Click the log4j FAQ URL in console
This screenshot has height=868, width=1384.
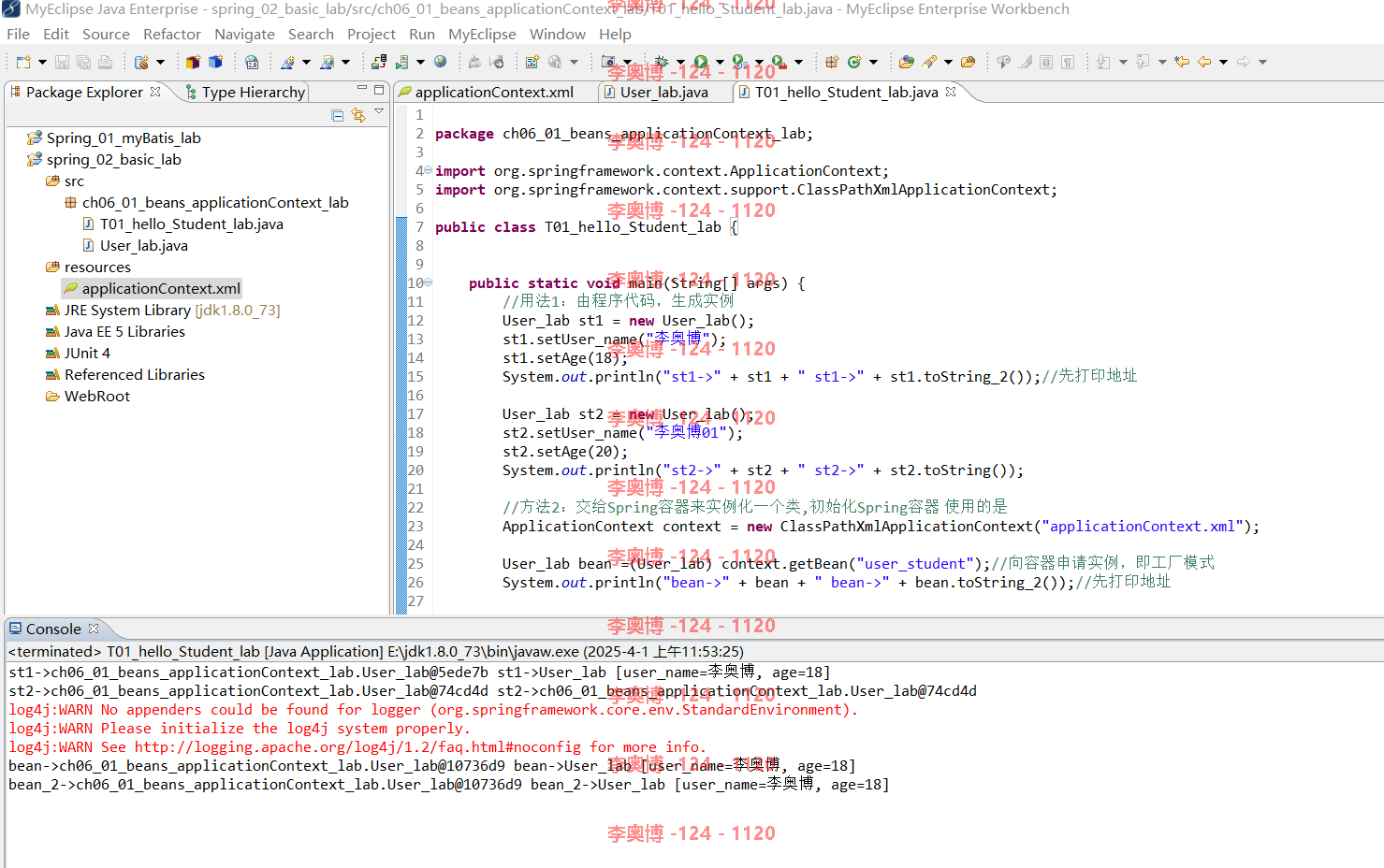point(357,746)
